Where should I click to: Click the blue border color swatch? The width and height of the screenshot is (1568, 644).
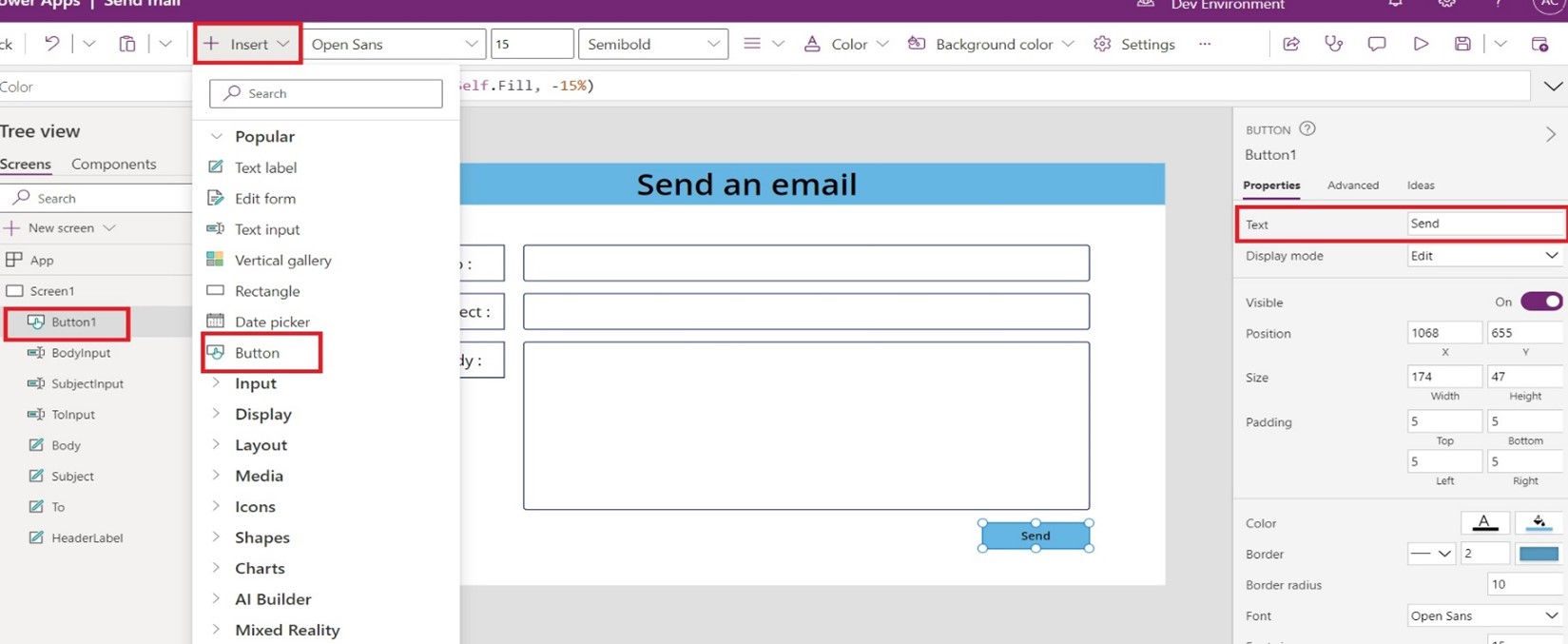pos(1539,554)
